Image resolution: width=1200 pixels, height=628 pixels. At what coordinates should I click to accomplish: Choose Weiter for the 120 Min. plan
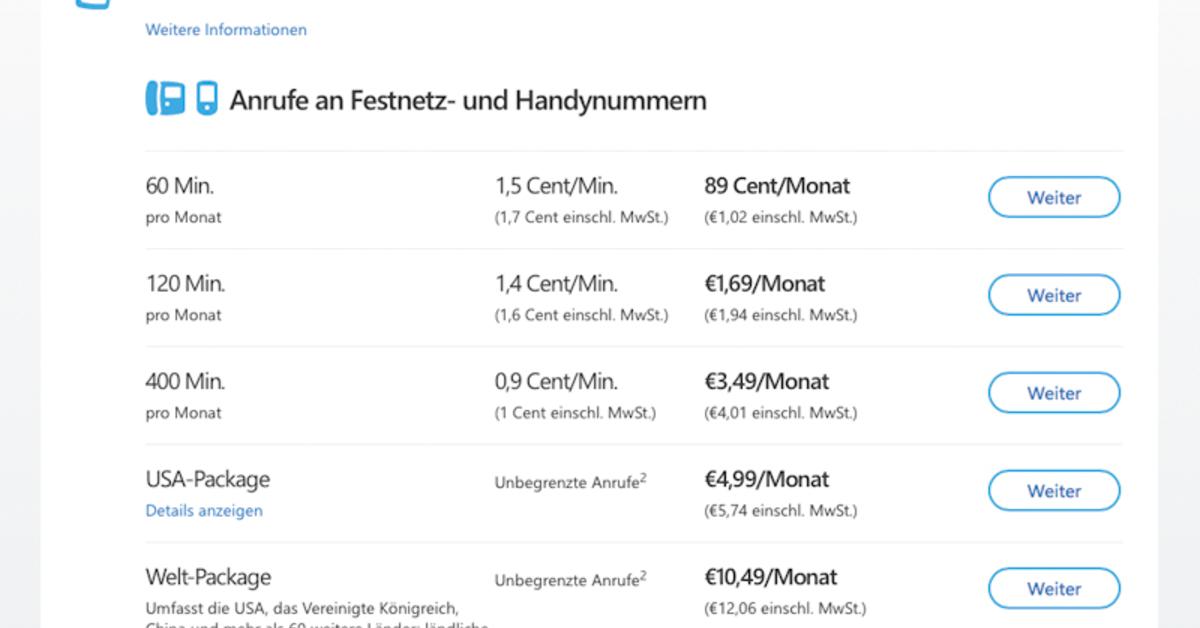click(1054, 295)
